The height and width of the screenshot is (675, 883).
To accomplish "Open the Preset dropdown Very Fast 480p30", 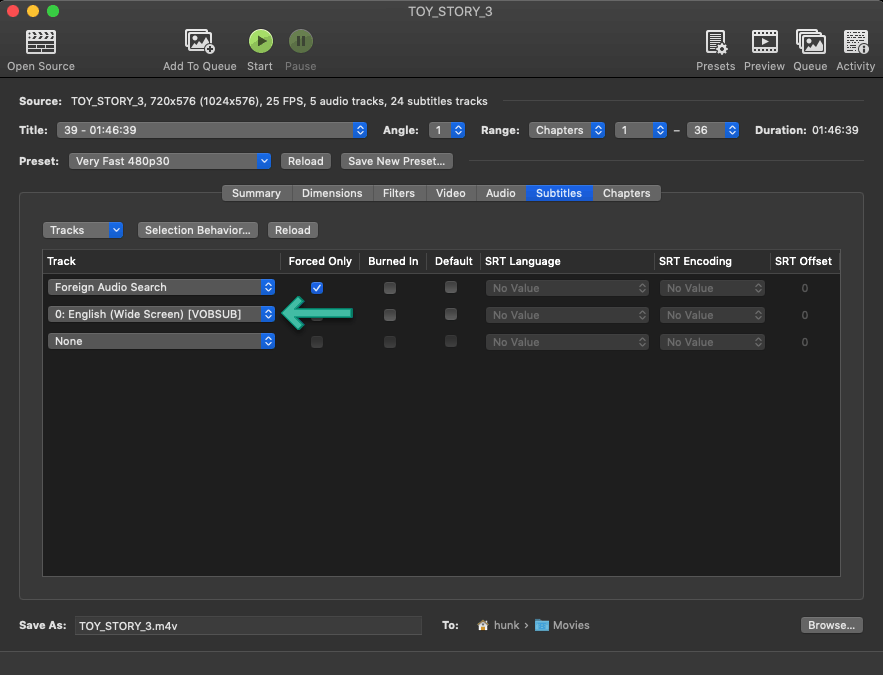I will (x=170, y=161).
